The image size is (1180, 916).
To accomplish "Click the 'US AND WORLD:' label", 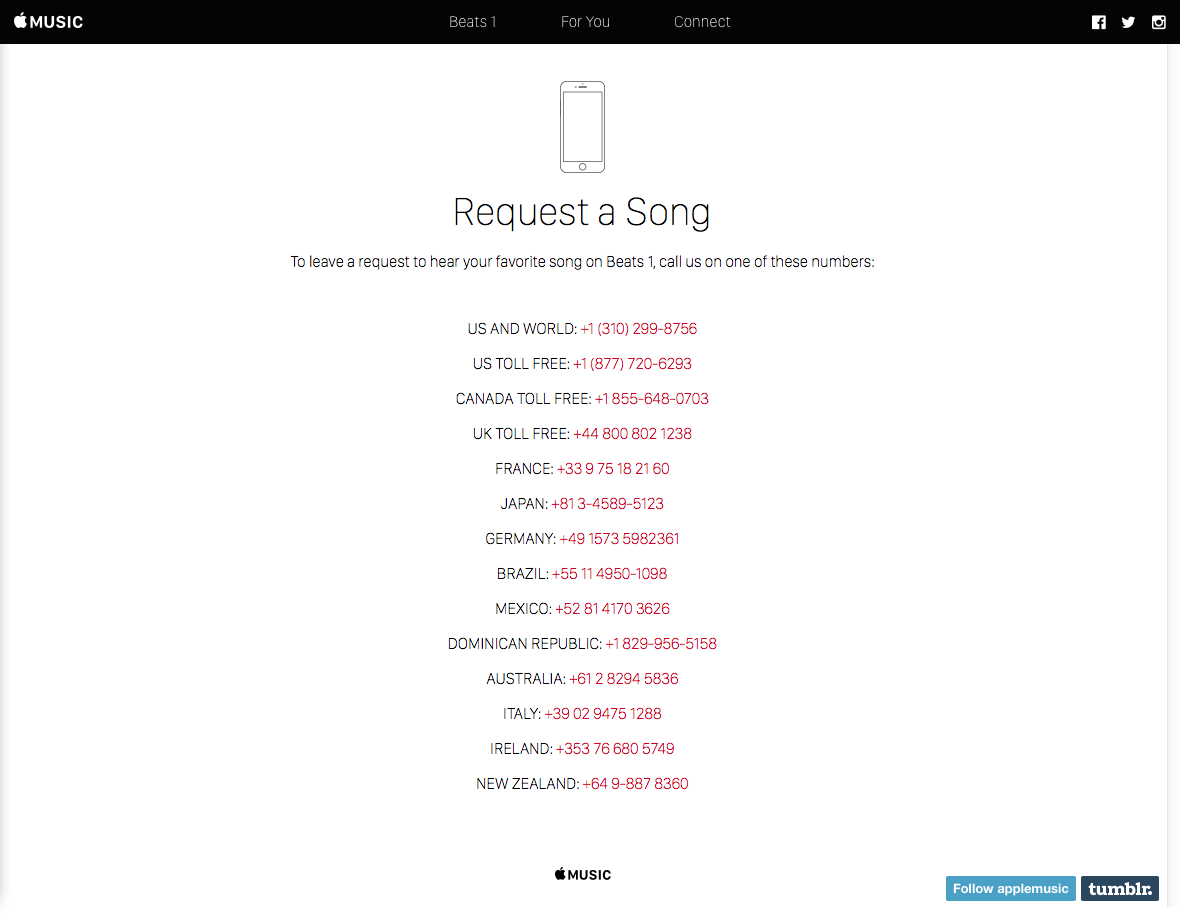I will tap(522, 329).
